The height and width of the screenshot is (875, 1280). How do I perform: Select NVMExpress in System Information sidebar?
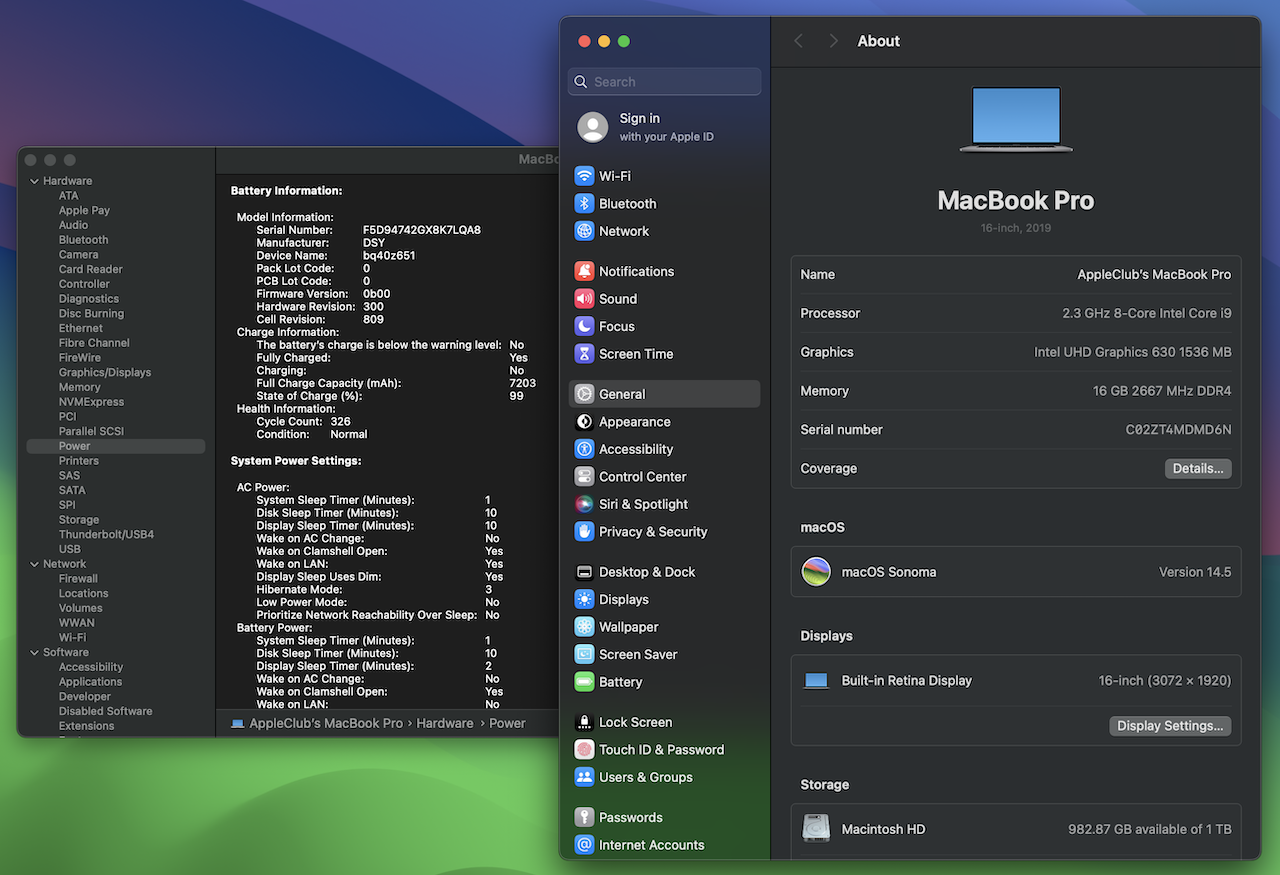pyautogui.click(x=91, y=402)
